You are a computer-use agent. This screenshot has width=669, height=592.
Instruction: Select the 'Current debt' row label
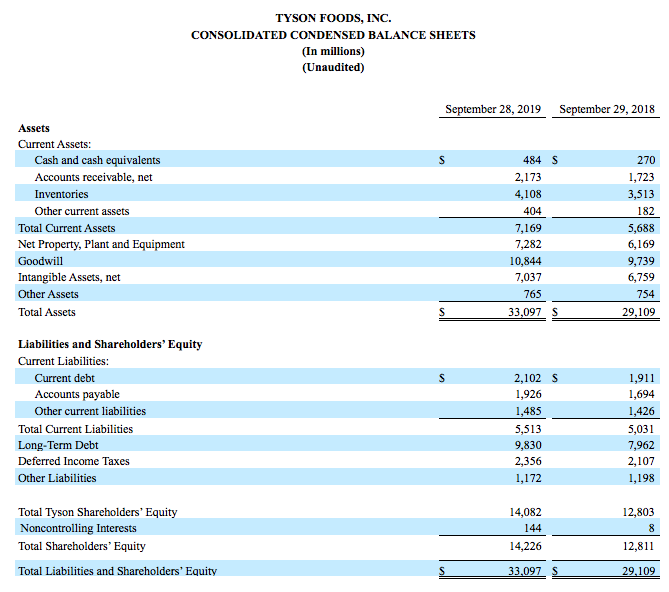(x=64, y=378)
